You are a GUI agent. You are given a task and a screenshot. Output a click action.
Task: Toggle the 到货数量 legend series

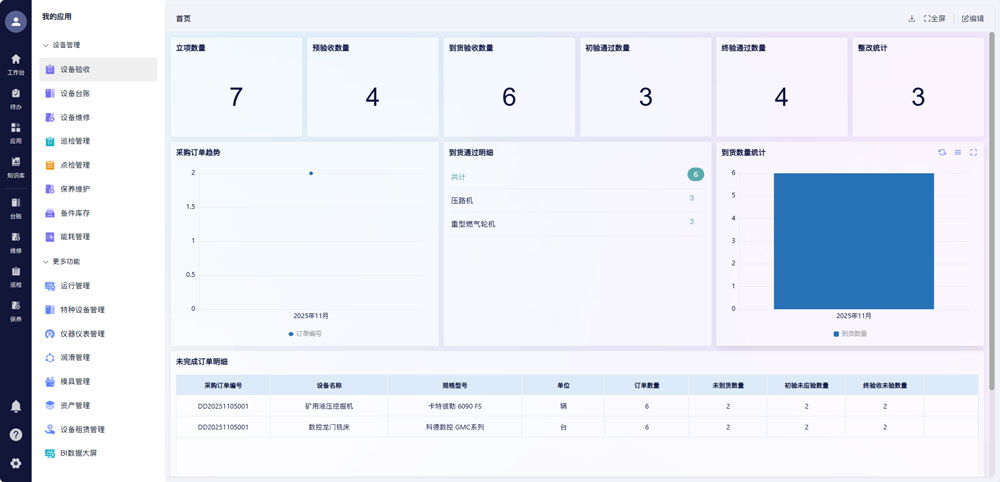[x=850, y=333]
